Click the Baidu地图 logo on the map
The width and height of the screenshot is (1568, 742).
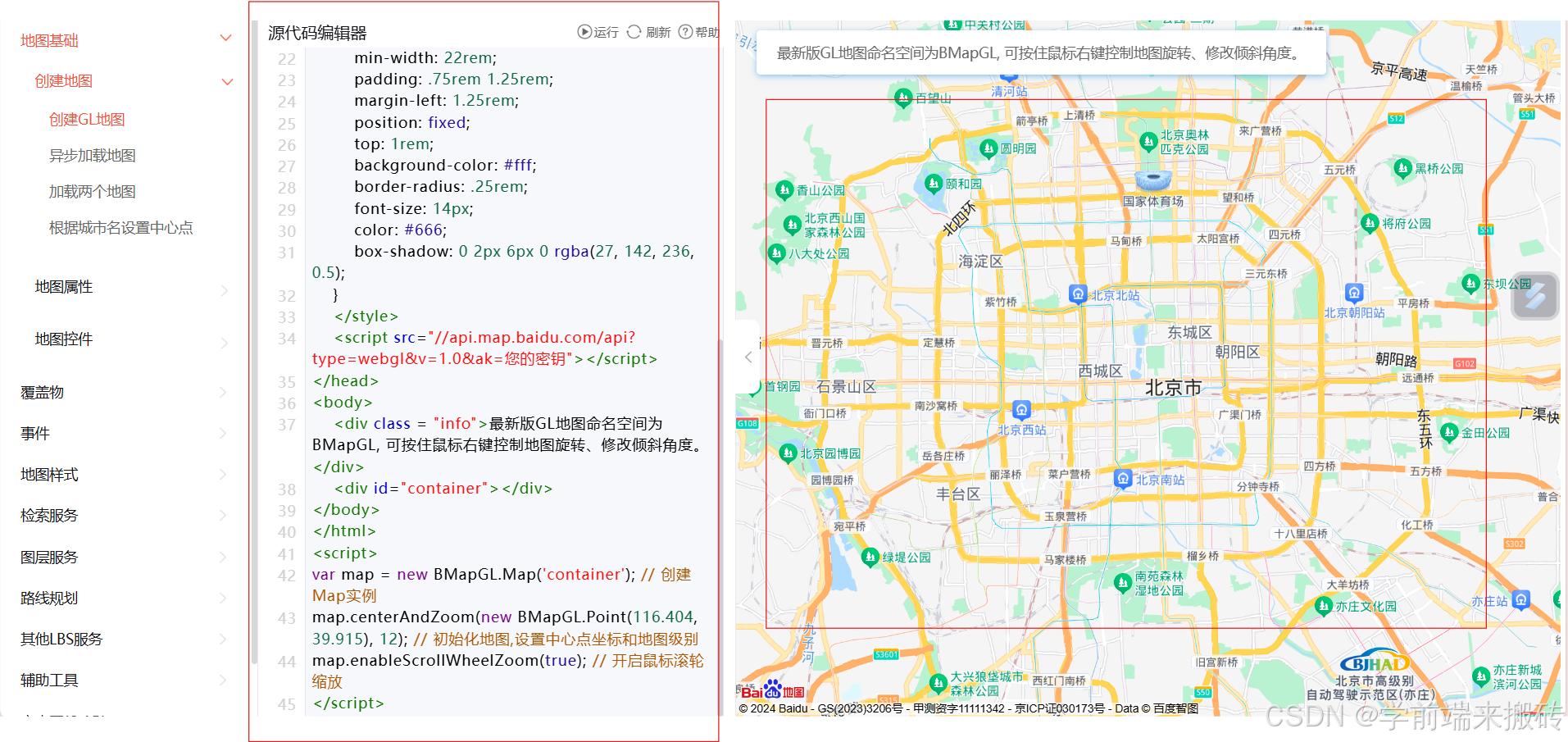773,690
